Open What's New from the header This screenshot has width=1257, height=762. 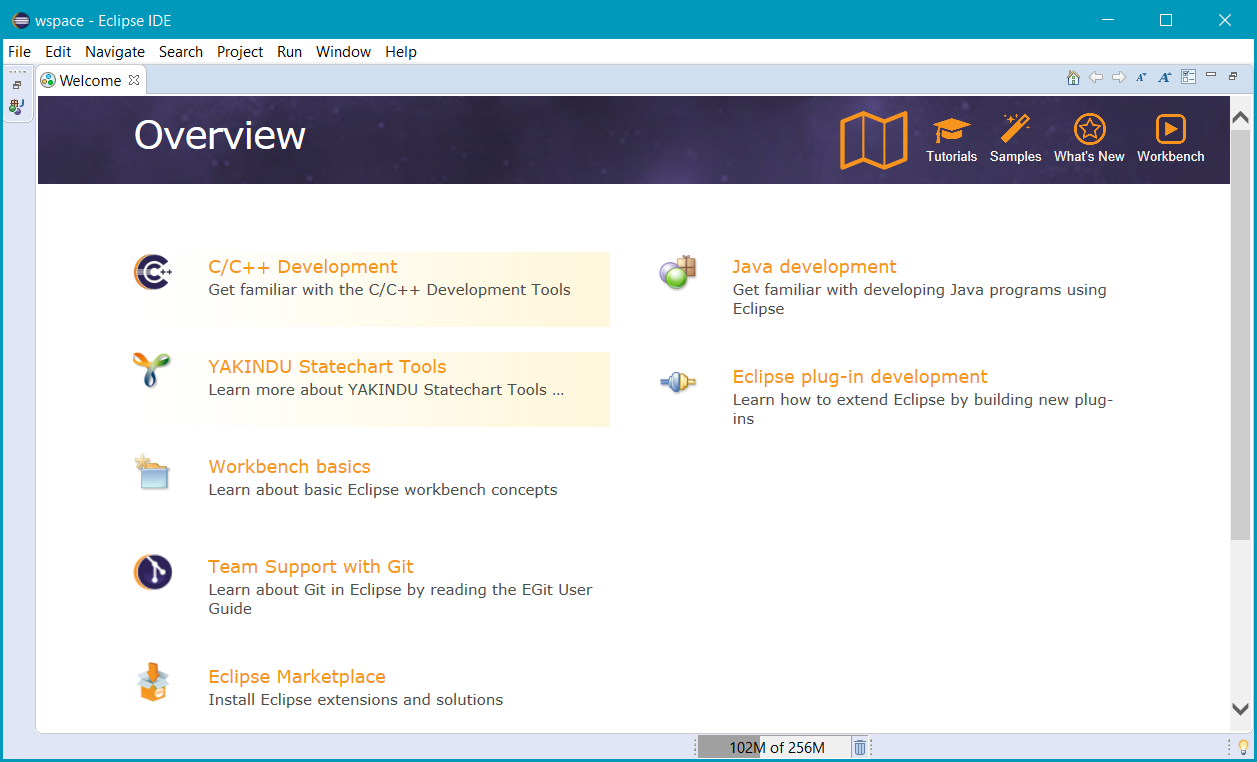click(1089, 139)
